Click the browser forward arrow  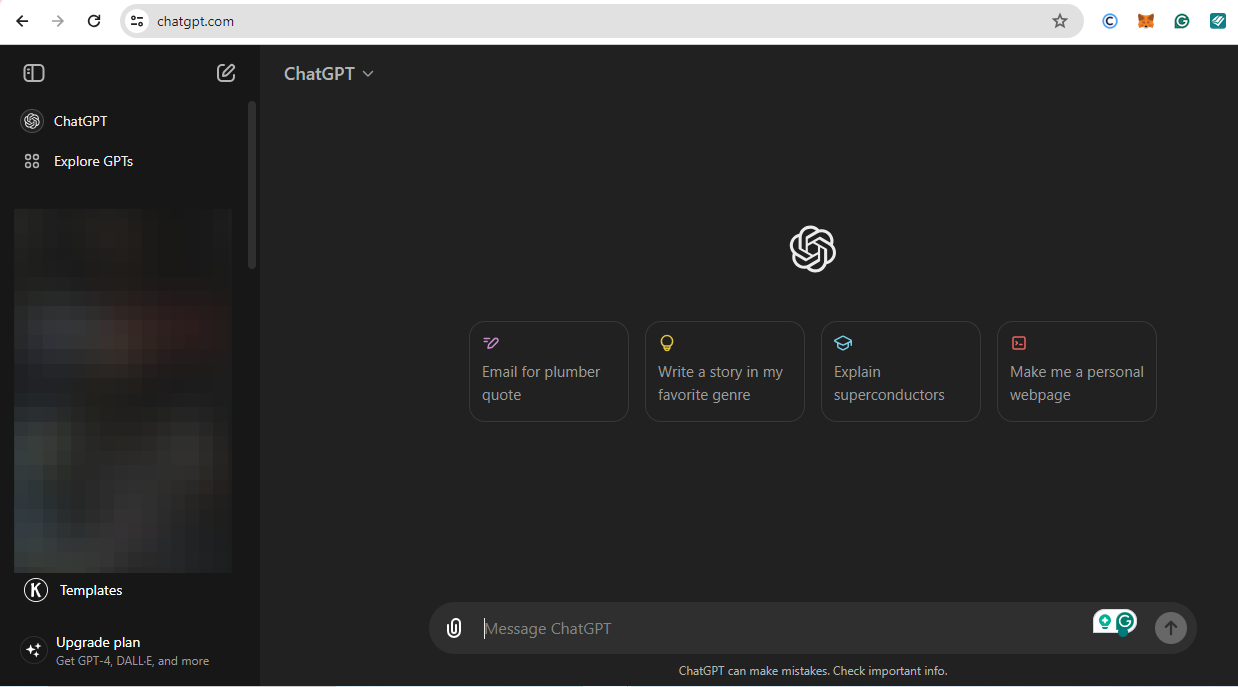[58, 21]
